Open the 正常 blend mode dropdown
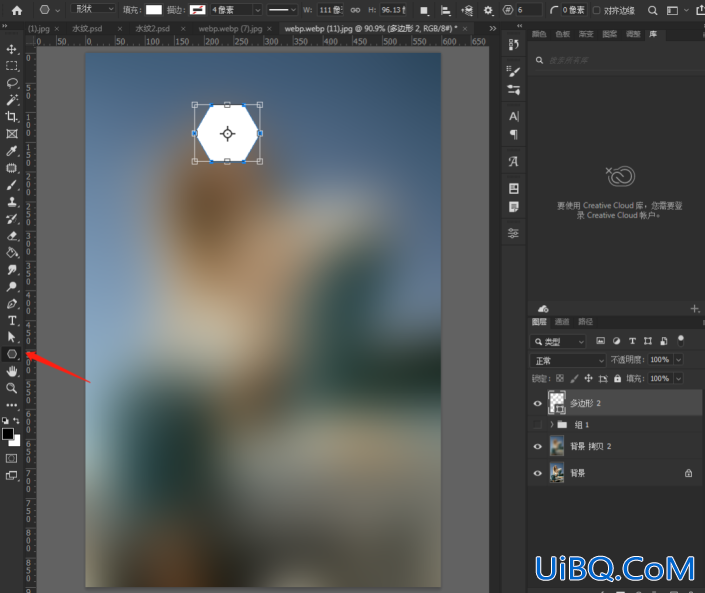This screenshot has width=705, height=593. click(x=568, y=361)
